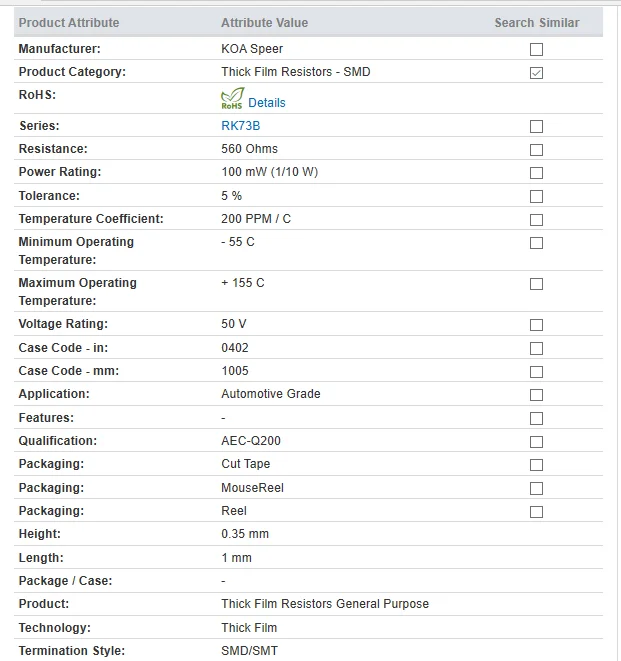This screenshot has width=621, height=661.
Task: Select the Qualification AEC-Q200 checkbox
Action: click(536, 442)
